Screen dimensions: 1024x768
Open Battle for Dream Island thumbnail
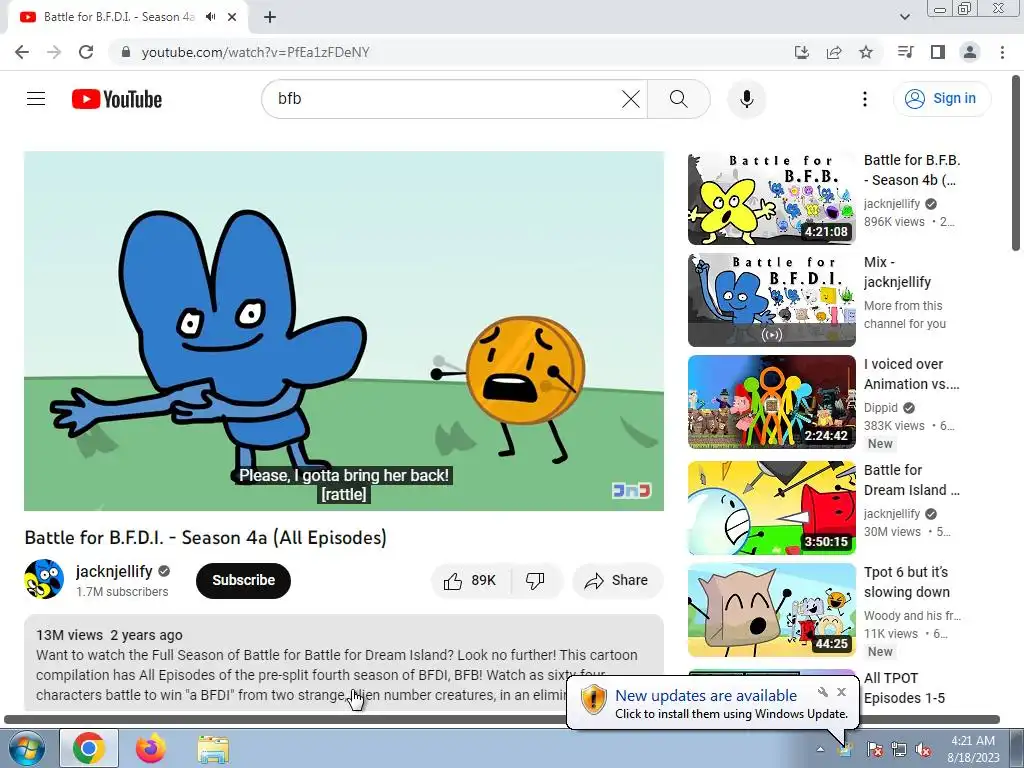[771, 508]
